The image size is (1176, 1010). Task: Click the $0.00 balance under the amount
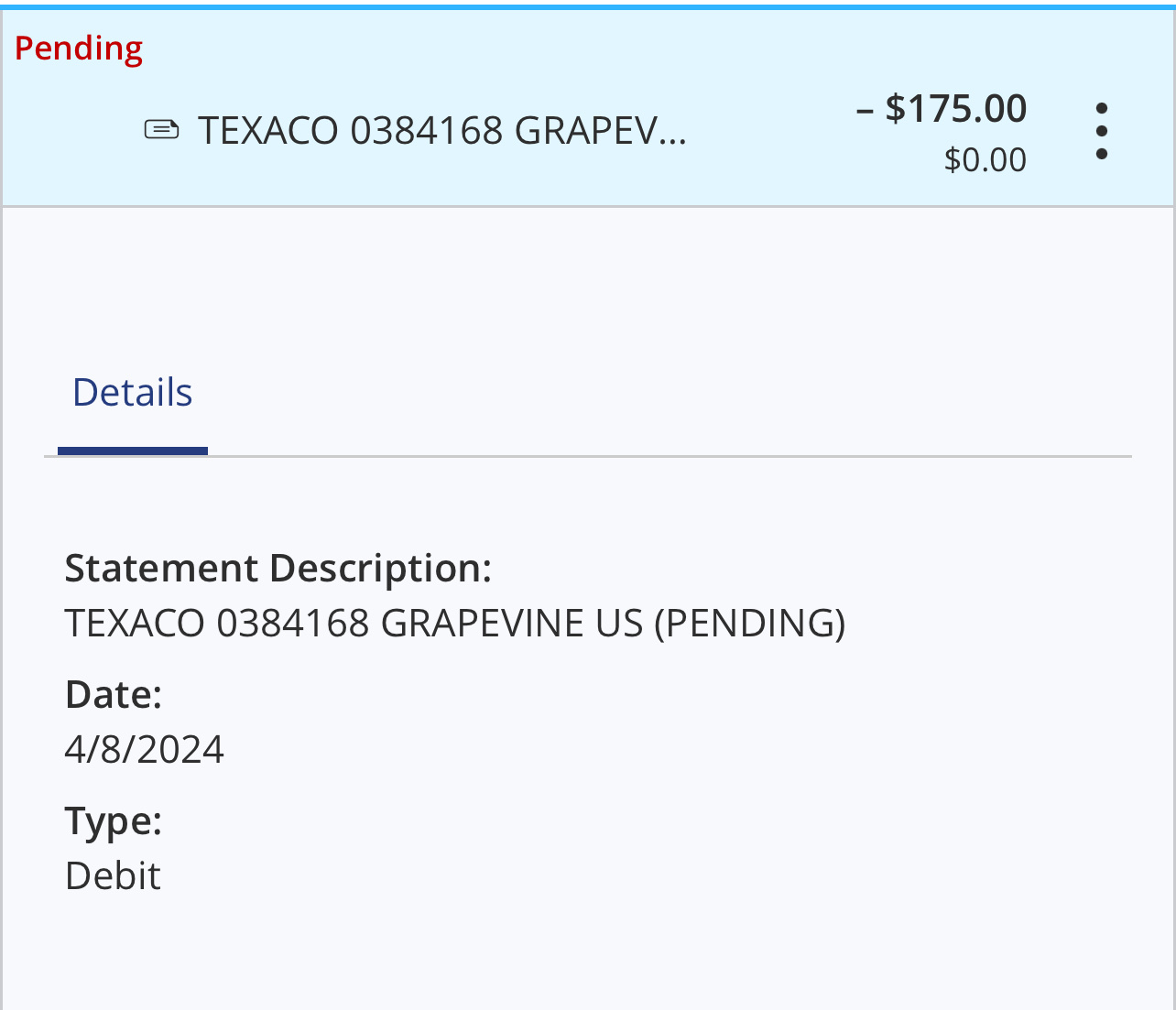pyautogui.click(x=985, y=160)
